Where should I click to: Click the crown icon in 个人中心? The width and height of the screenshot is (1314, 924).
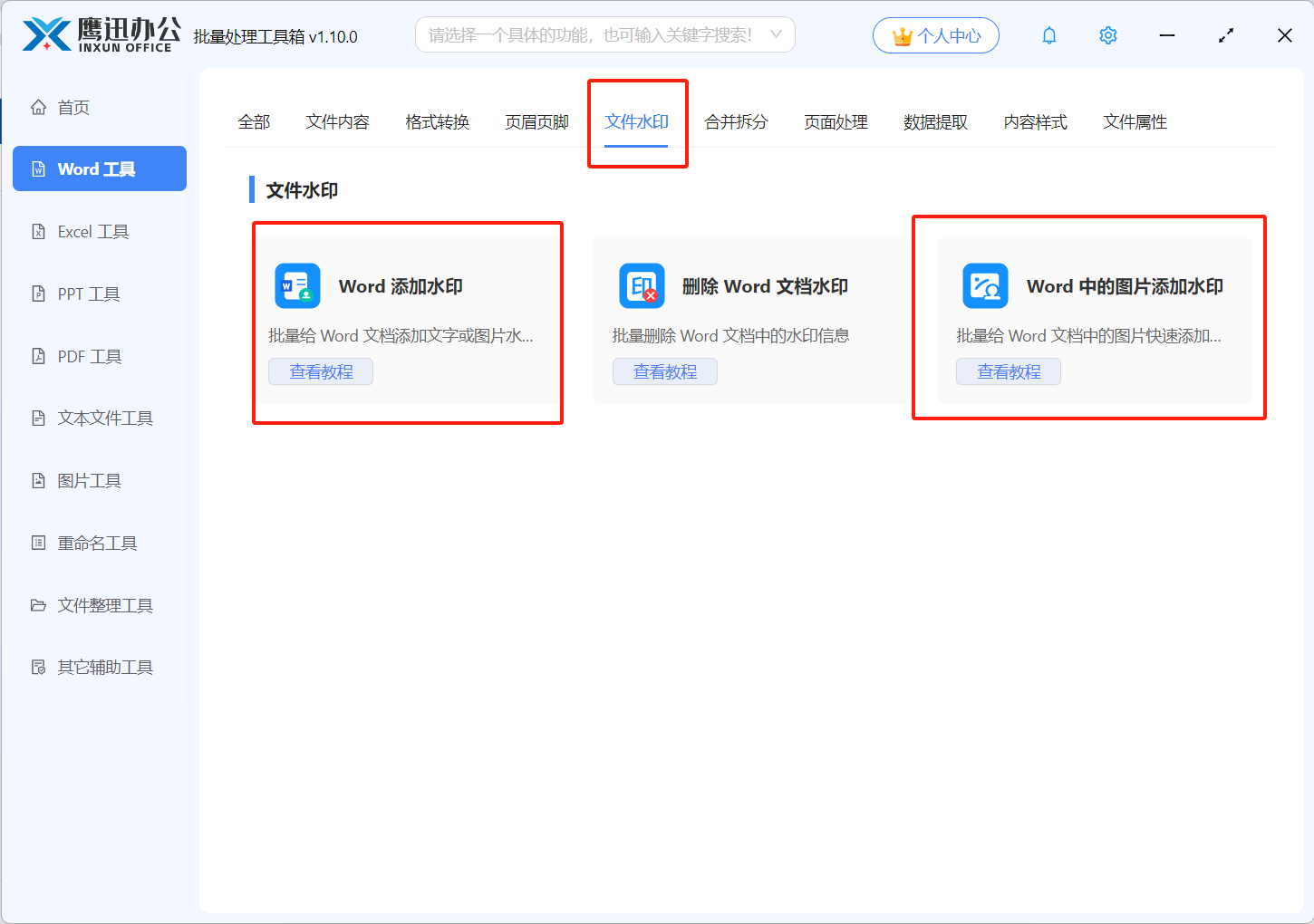click(x=903, y=36)
